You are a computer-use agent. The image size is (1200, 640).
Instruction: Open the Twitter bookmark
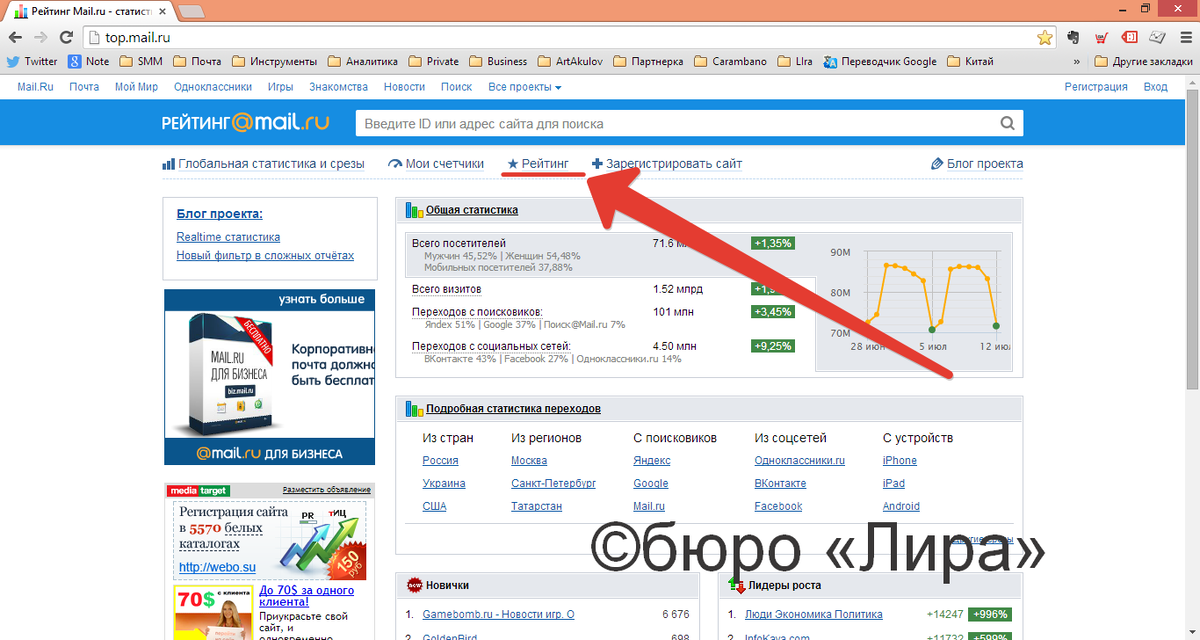pyautogui.click(x=32, y=61)
